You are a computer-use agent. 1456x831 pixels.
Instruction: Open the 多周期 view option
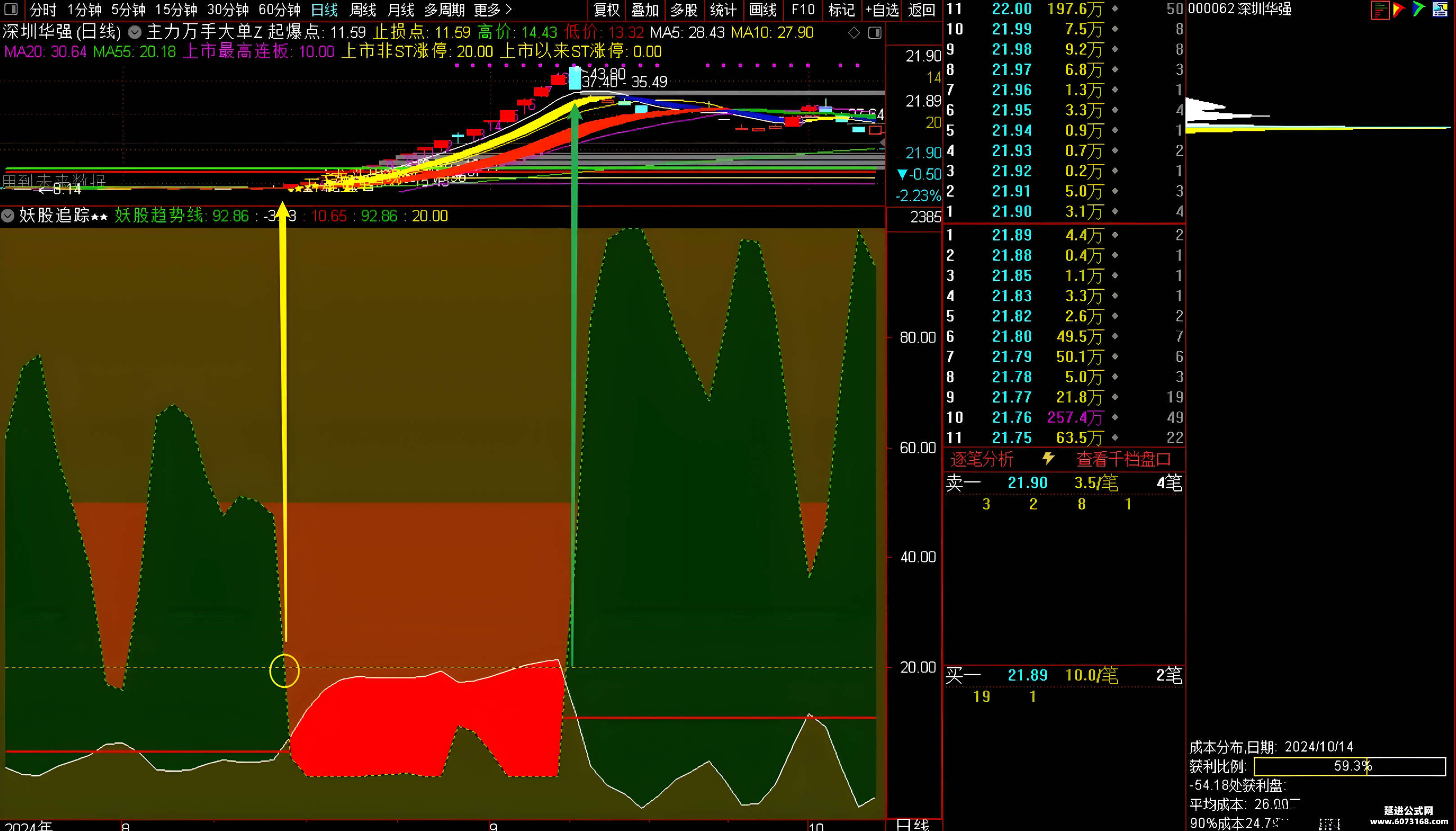tap(444, 10)
